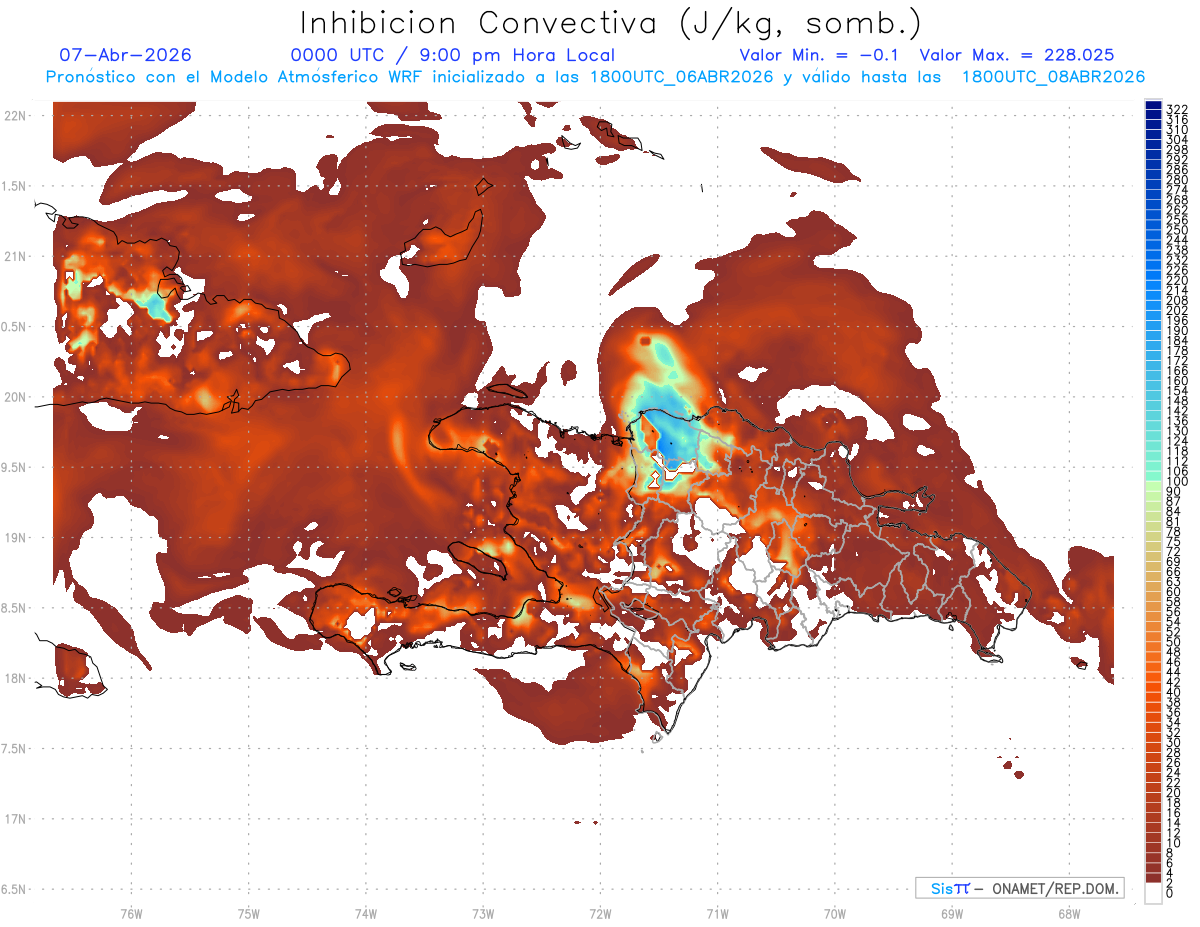Click the 68W longitude axis label
1200x927 pixels.
coord(1068,912)
